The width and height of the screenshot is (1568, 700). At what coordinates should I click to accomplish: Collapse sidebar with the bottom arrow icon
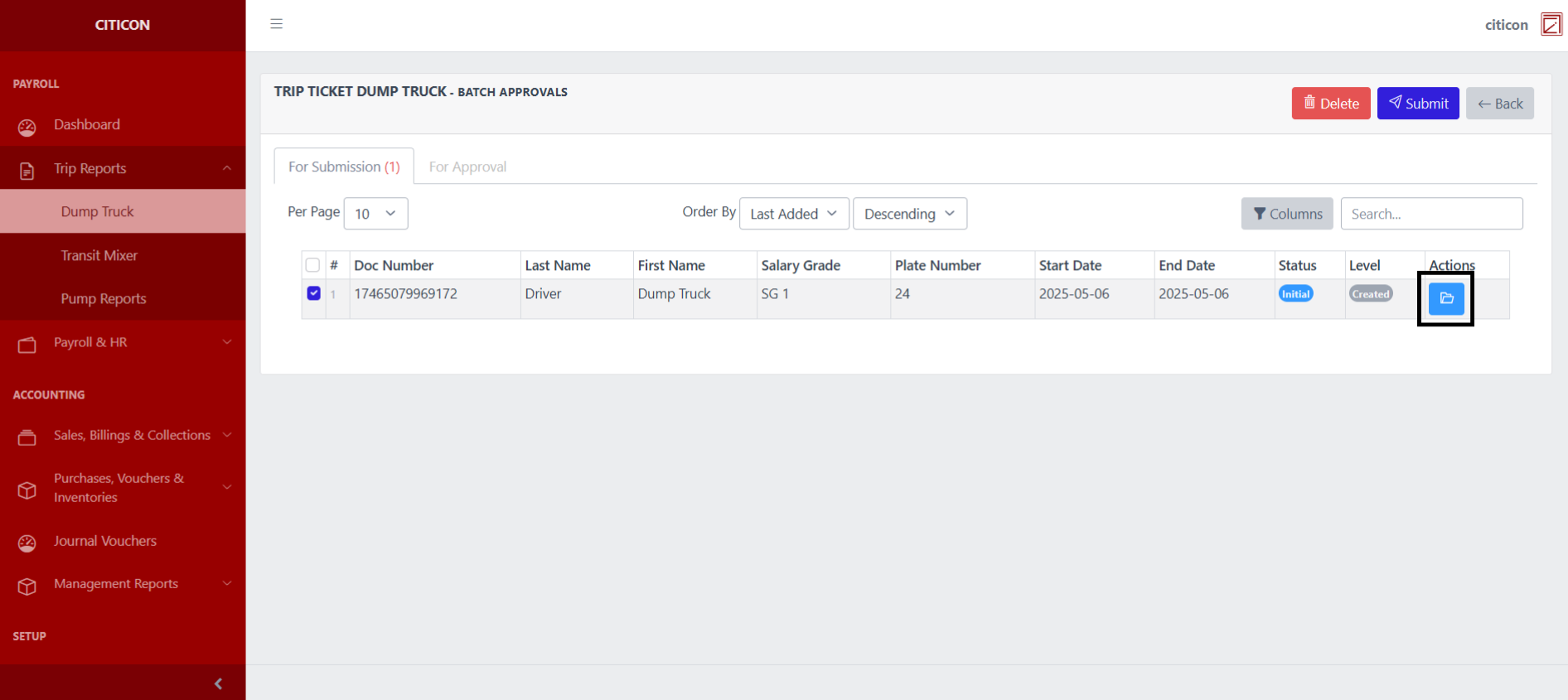(218, 683)
